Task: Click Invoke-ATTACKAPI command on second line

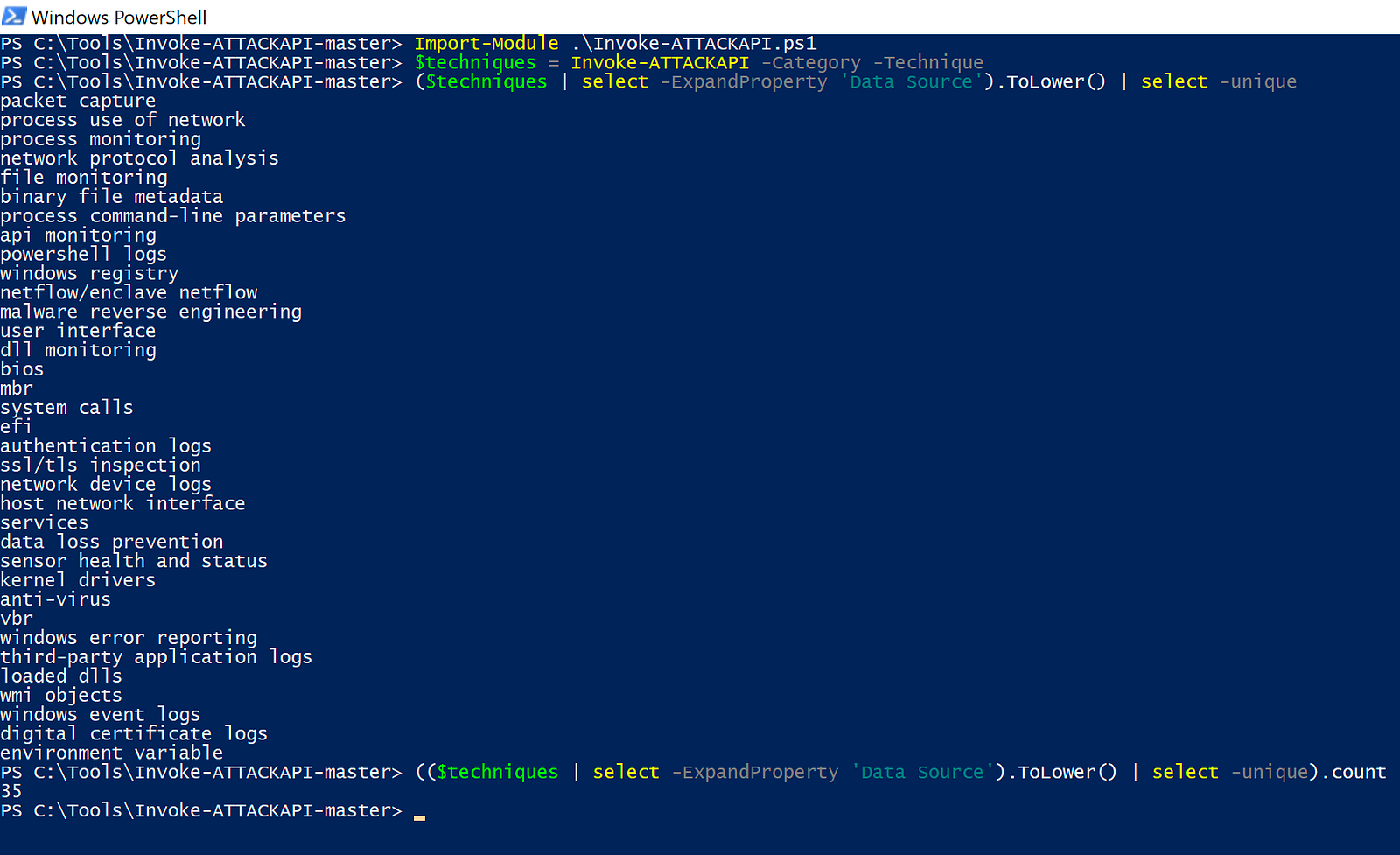Action: pyautogui.click(x=660, y=62)
